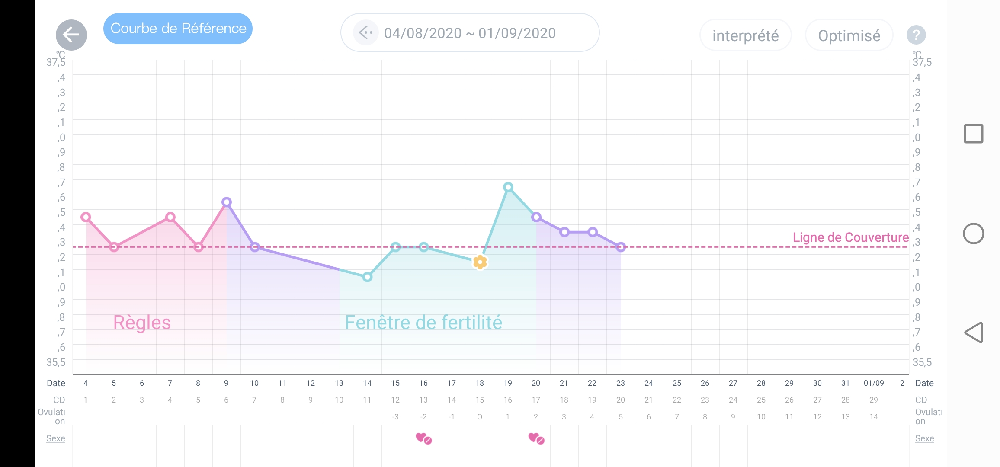Screen dimensions: 1000x467
Task: Select the lowest temperature point on date 14
Action: pos(367,276)
